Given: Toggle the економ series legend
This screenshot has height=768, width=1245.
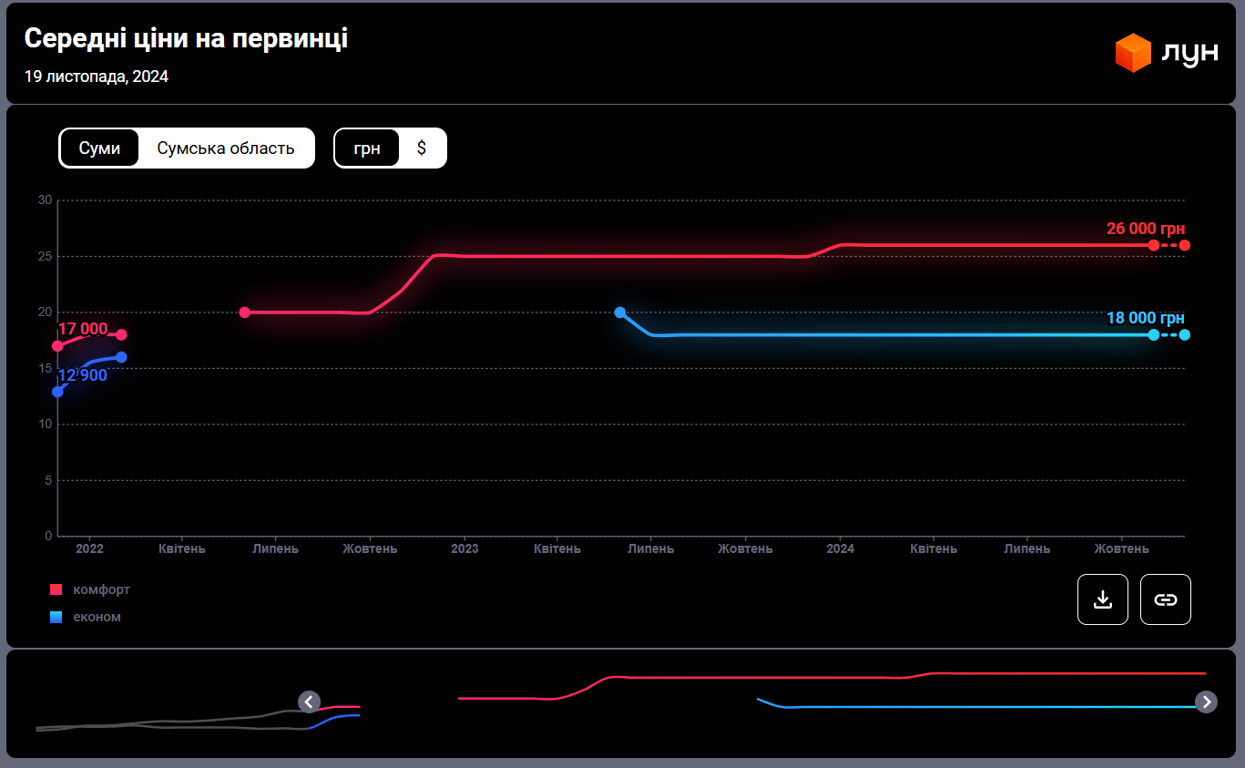Looking at the screenshot, I should pyautogui.click(x=97, y=617).
